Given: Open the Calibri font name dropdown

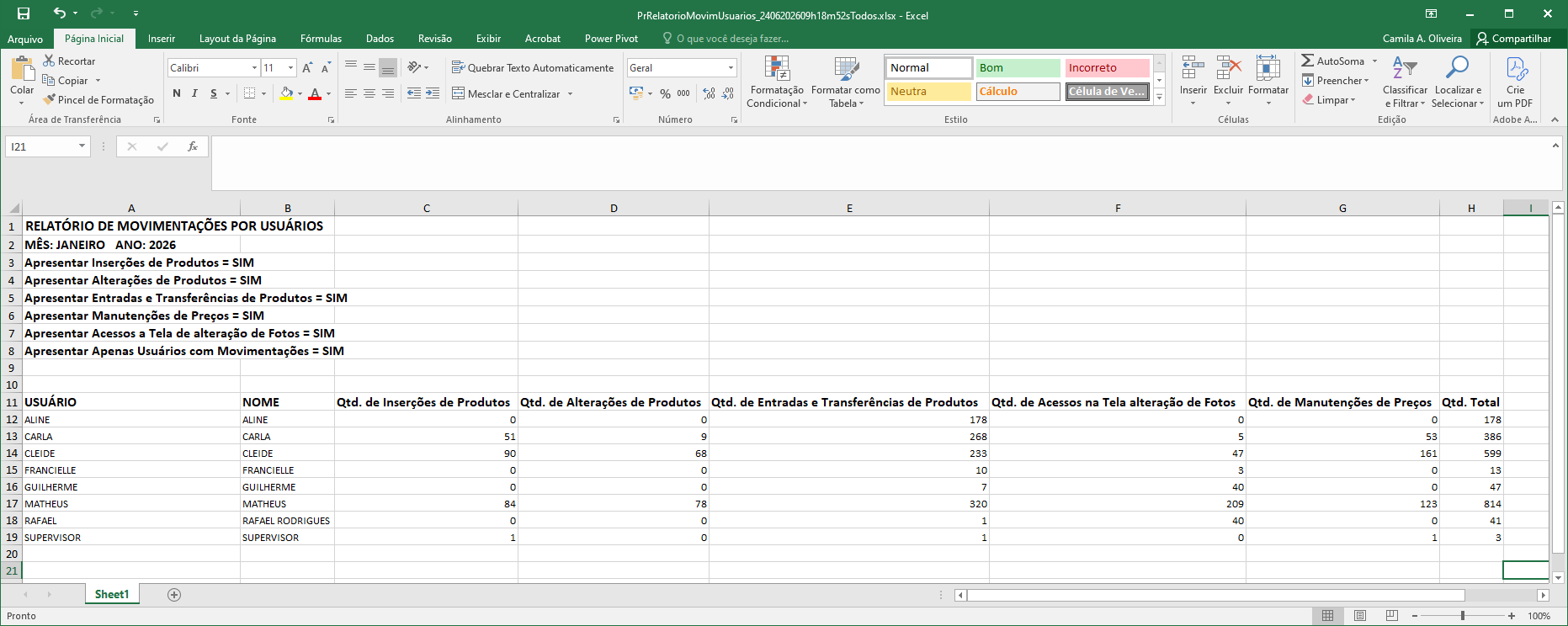Looking at the screenshot, I should click(x=254, y=67).
